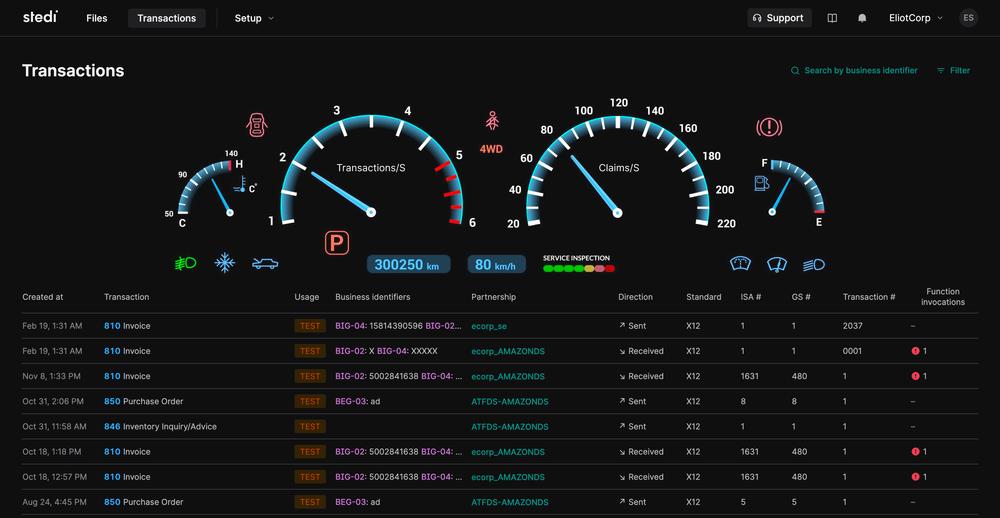Screen dimensions: 1000x518
Task: Click the windshield wiper icon
Action: pos(777,264)
